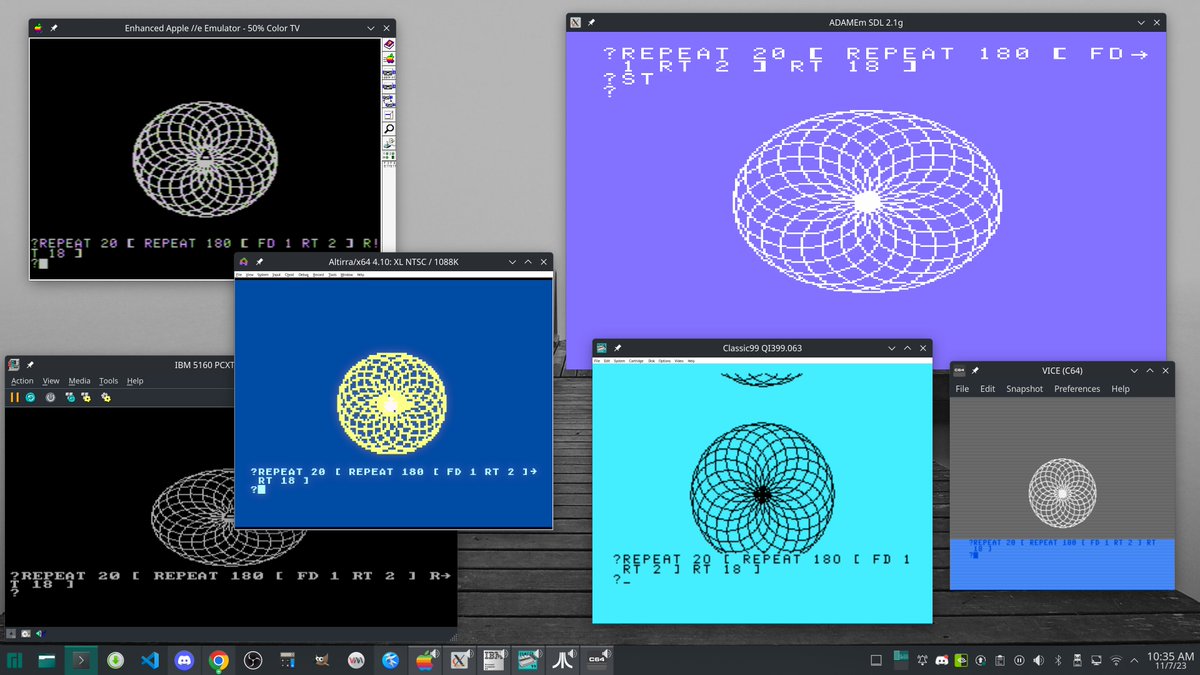The image size is (1200, 675).
Task: Switch to Classic99 taskbar entry
Action: coord(529,660)
